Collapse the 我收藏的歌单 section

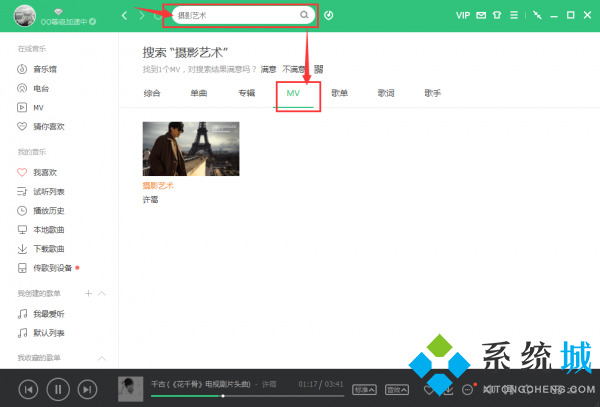coord(102,358)
